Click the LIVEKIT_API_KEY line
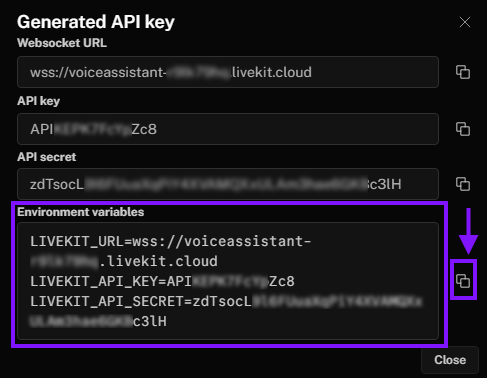 point(162,281)
